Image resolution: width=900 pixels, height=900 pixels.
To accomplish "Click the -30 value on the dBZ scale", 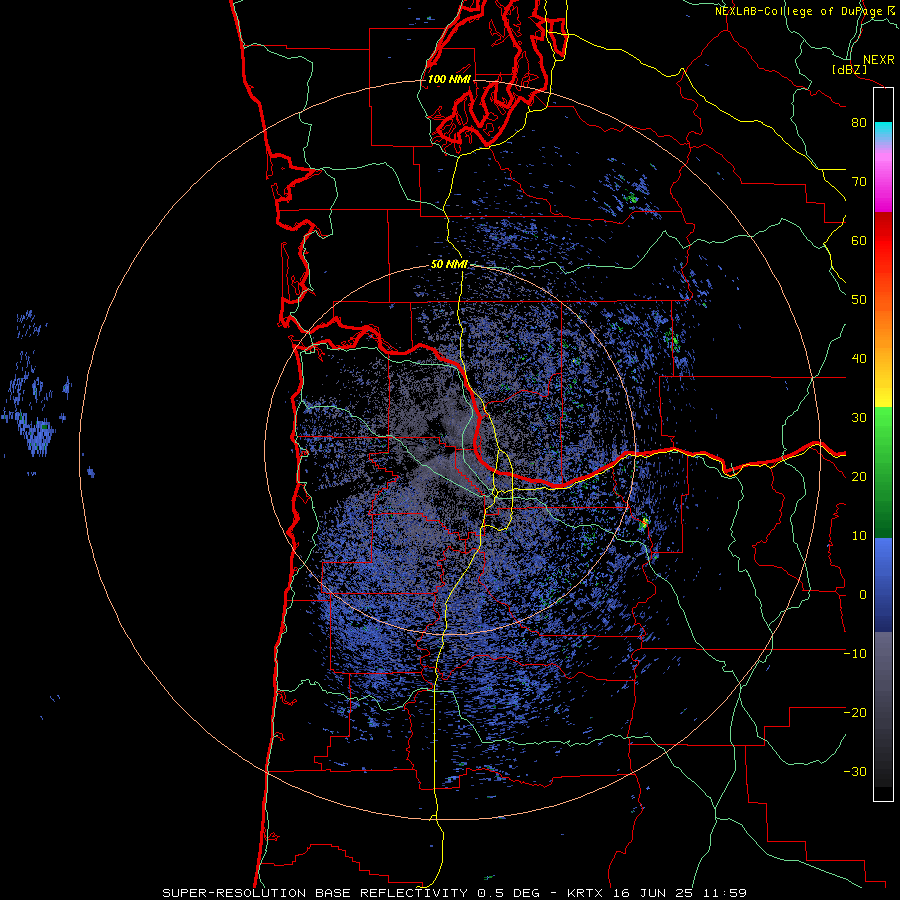I will point(855,771).
